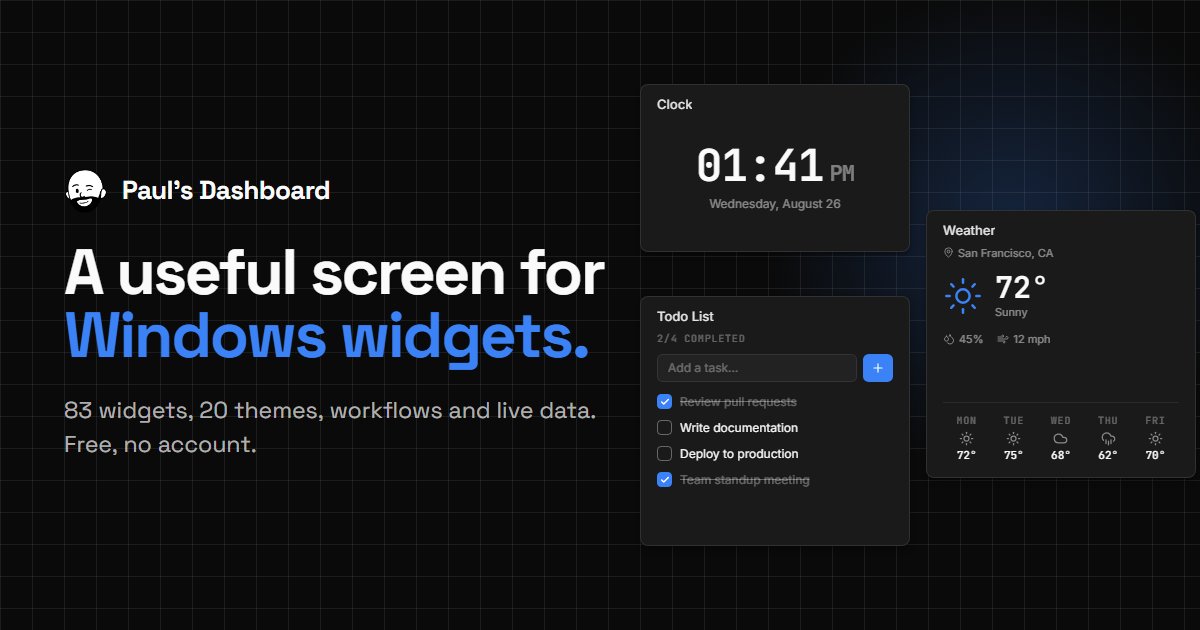Click Tuesday's sunny forecast icon

tap(1013, 438)
